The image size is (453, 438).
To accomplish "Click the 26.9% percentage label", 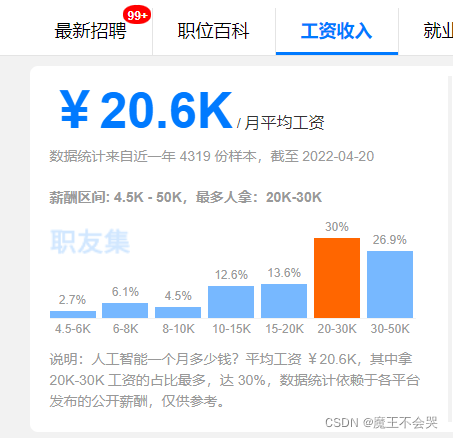I will click(x=390, y=240).
